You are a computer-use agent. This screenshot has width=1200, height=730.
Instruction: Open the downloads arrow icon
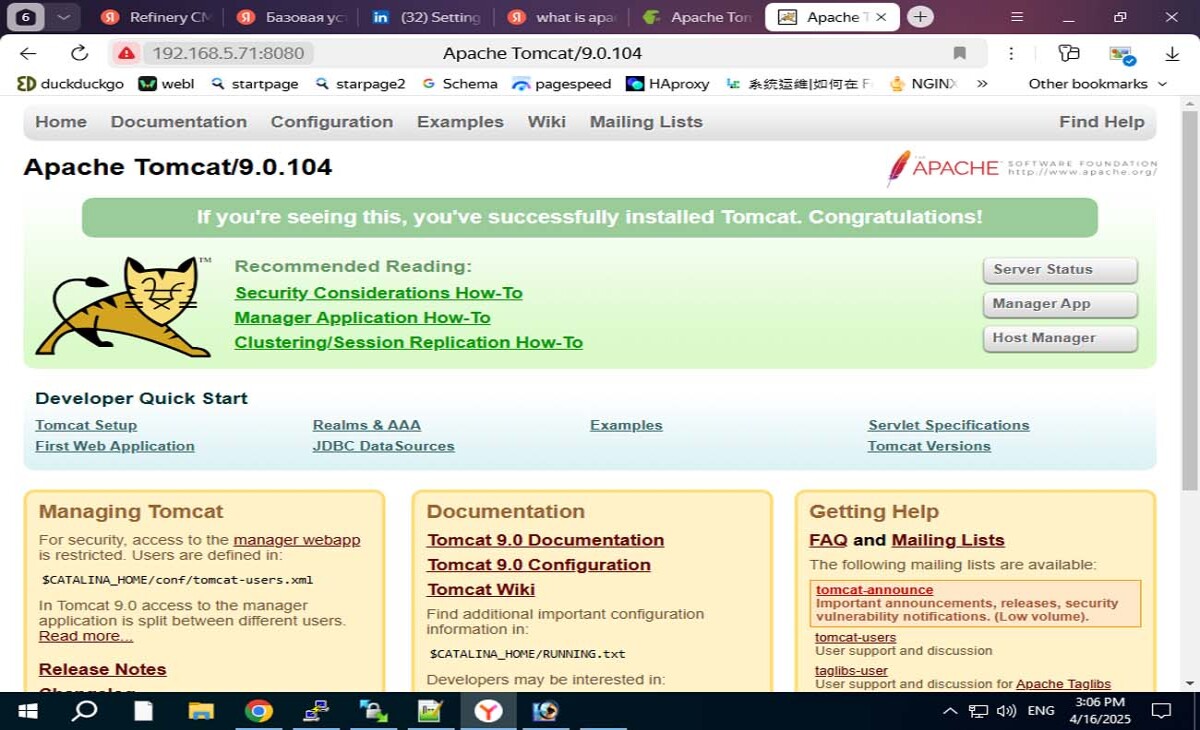[1172, 54]
